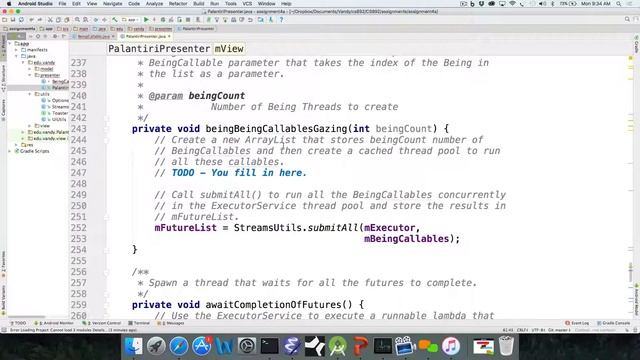Image resolution: width=640 pixels, height=360 pixels.
Task: Open Safari from the dock
Action: 179,346
